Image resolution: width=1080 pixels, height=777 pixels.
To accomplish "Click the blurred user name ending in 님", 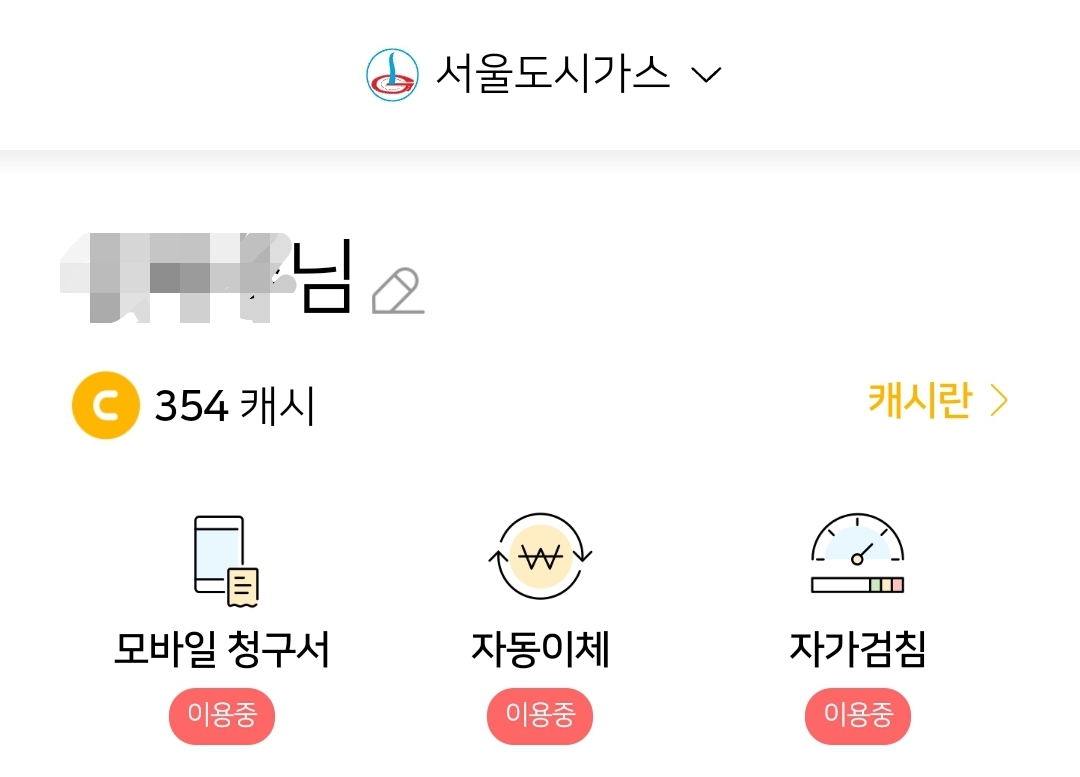I will coord(205,277).
